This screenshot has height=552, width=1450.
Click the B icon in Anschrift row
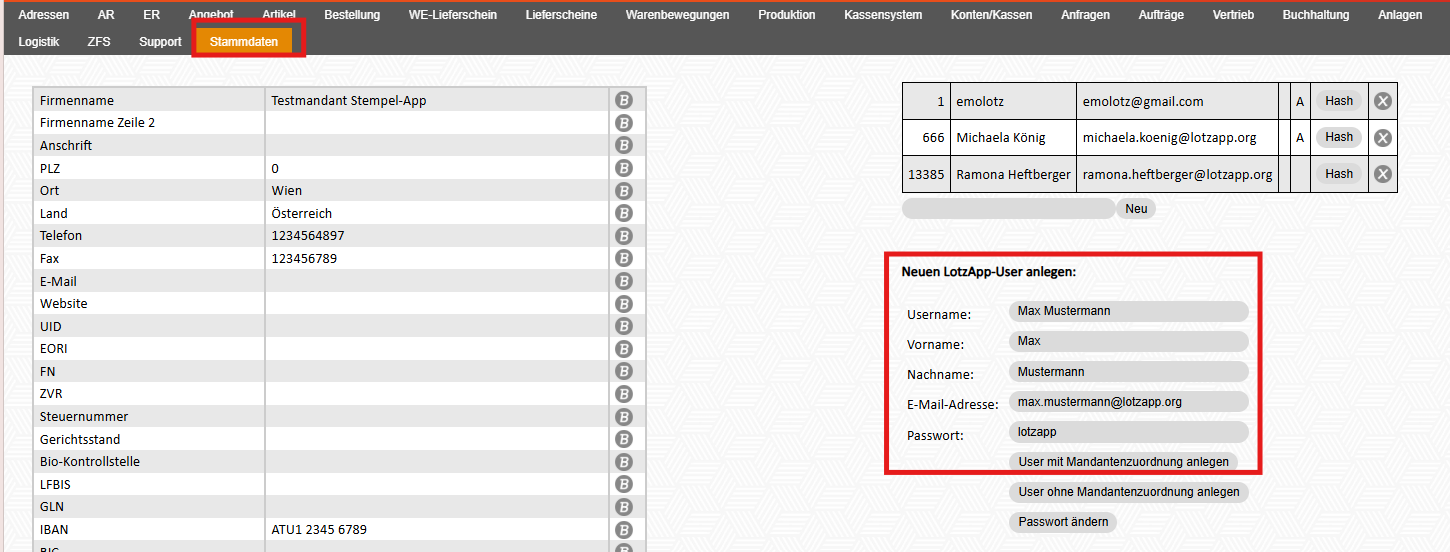tap(624, 145)
